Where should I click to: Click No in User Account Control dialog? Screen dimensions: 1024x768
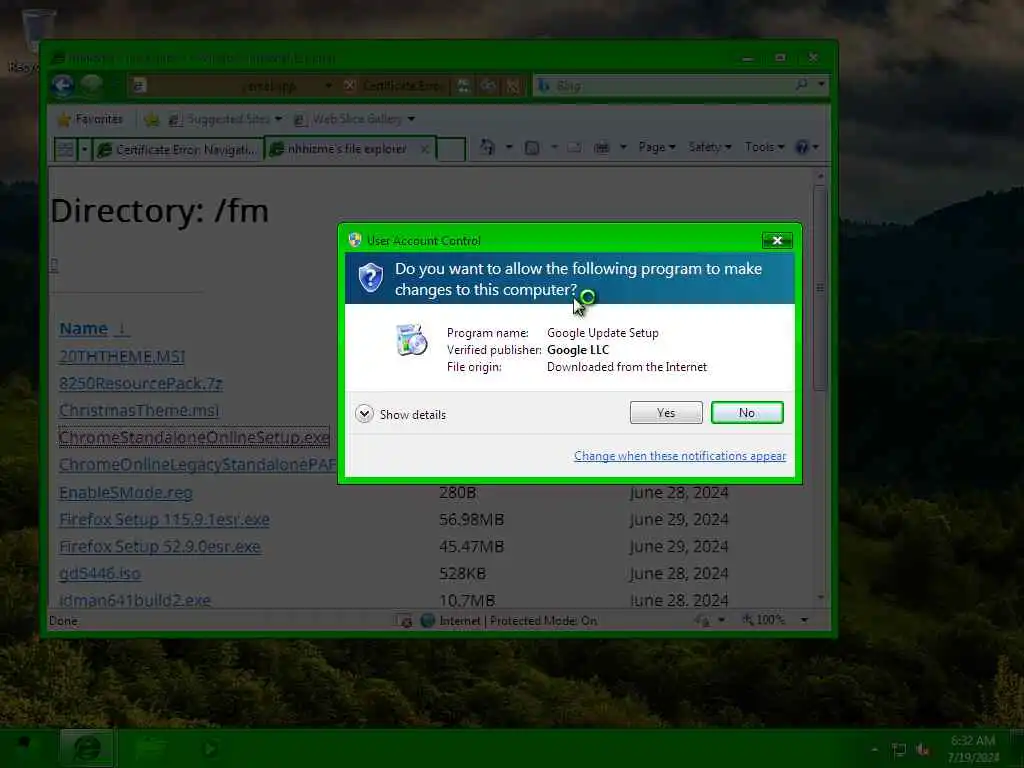746,413
